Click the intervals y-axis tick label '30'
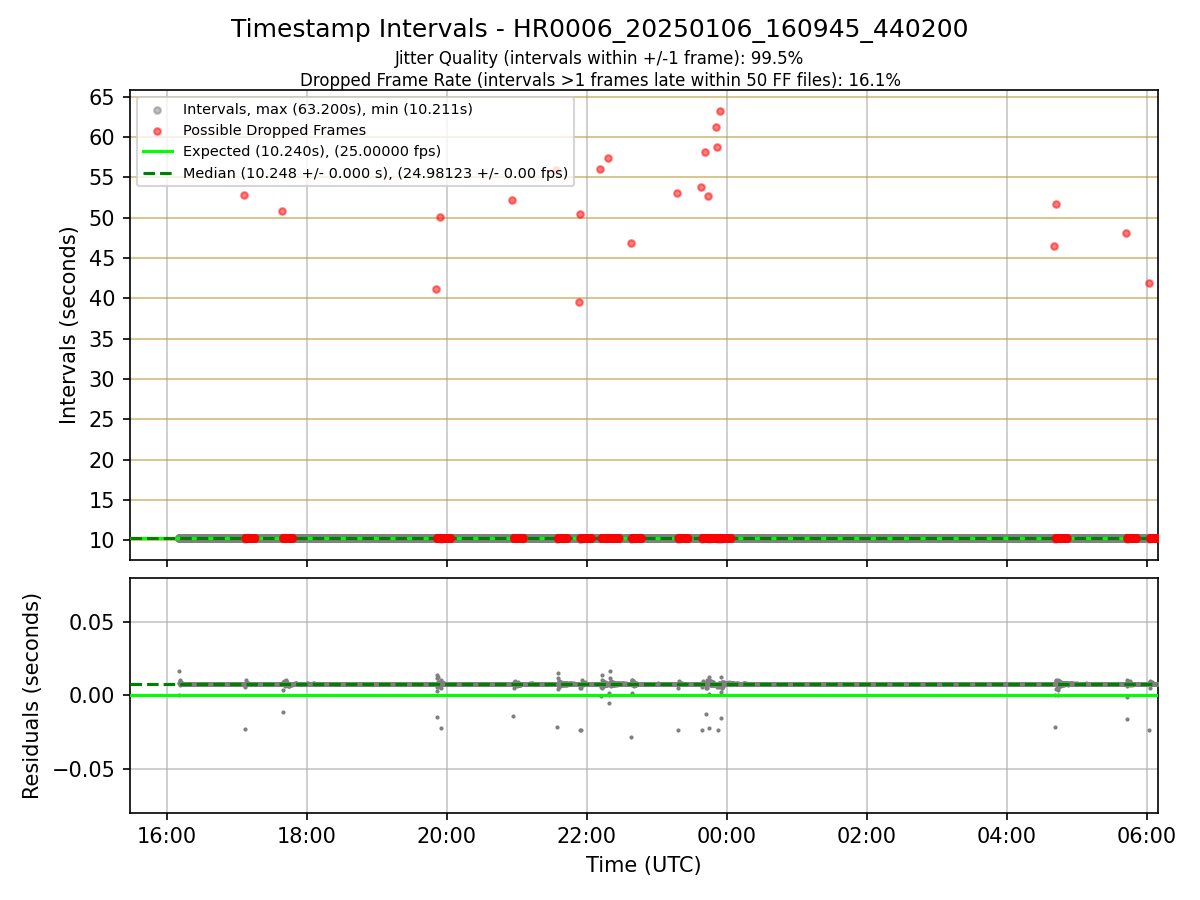 [103, 380]
